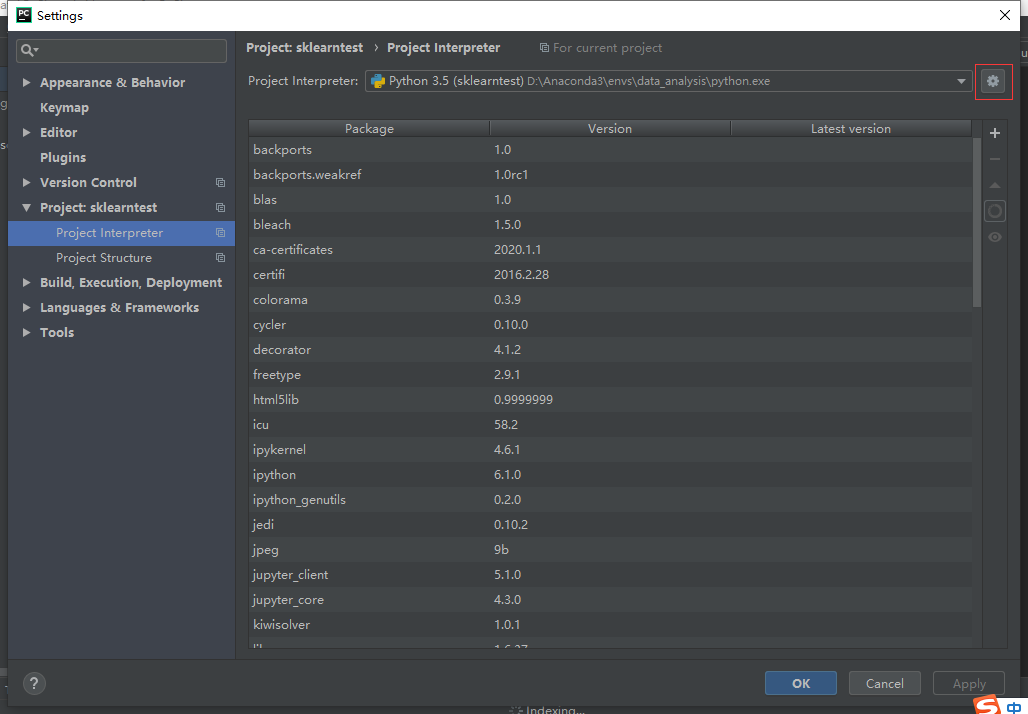This screenshot has height=714, width=1028.
Task: Select the blas package row
Action: click(x=610, y=199)
